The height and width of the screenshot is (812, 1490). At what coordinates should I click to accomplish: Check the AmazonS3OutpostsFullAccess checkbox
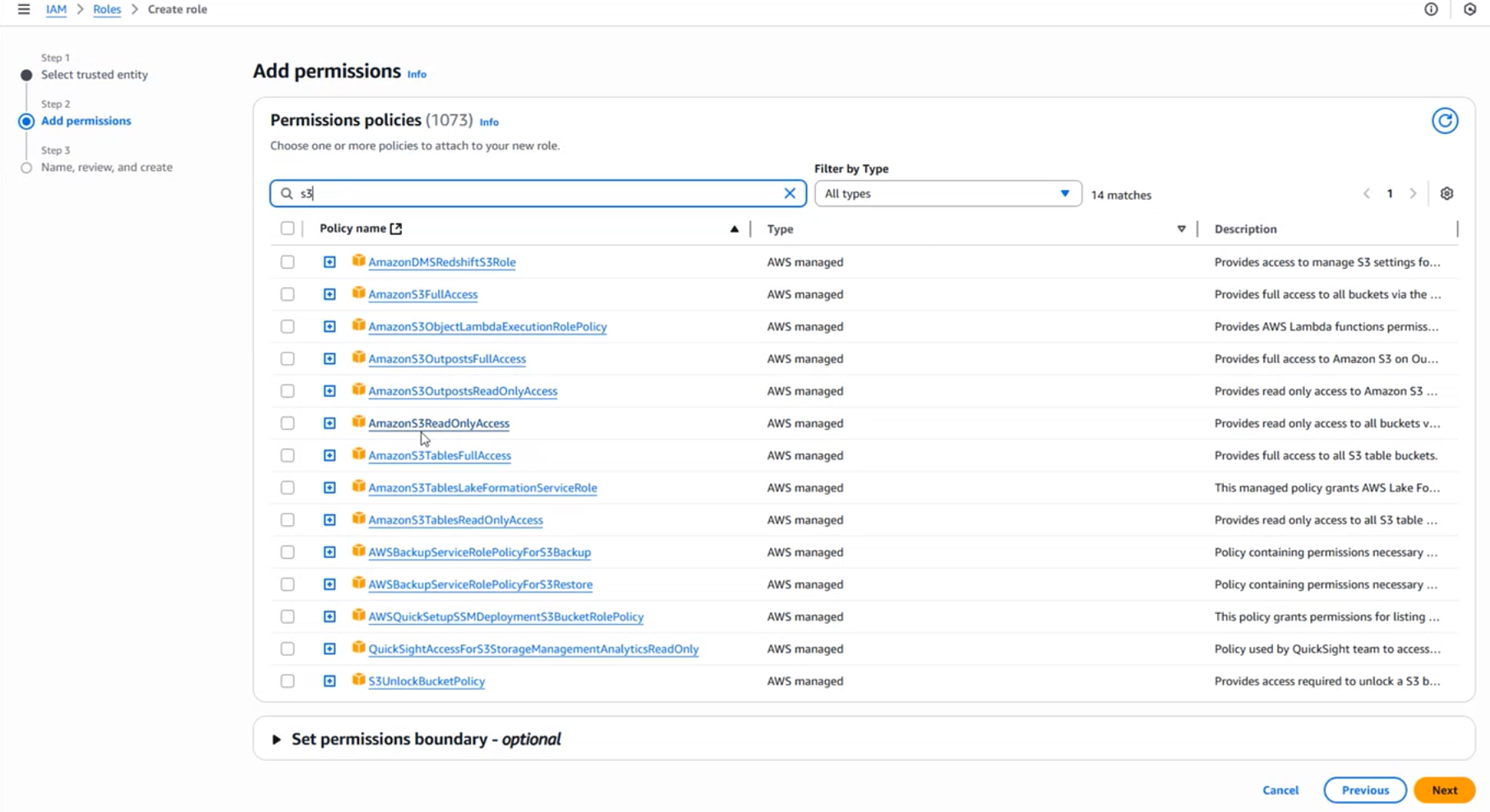tap(288, 359)
